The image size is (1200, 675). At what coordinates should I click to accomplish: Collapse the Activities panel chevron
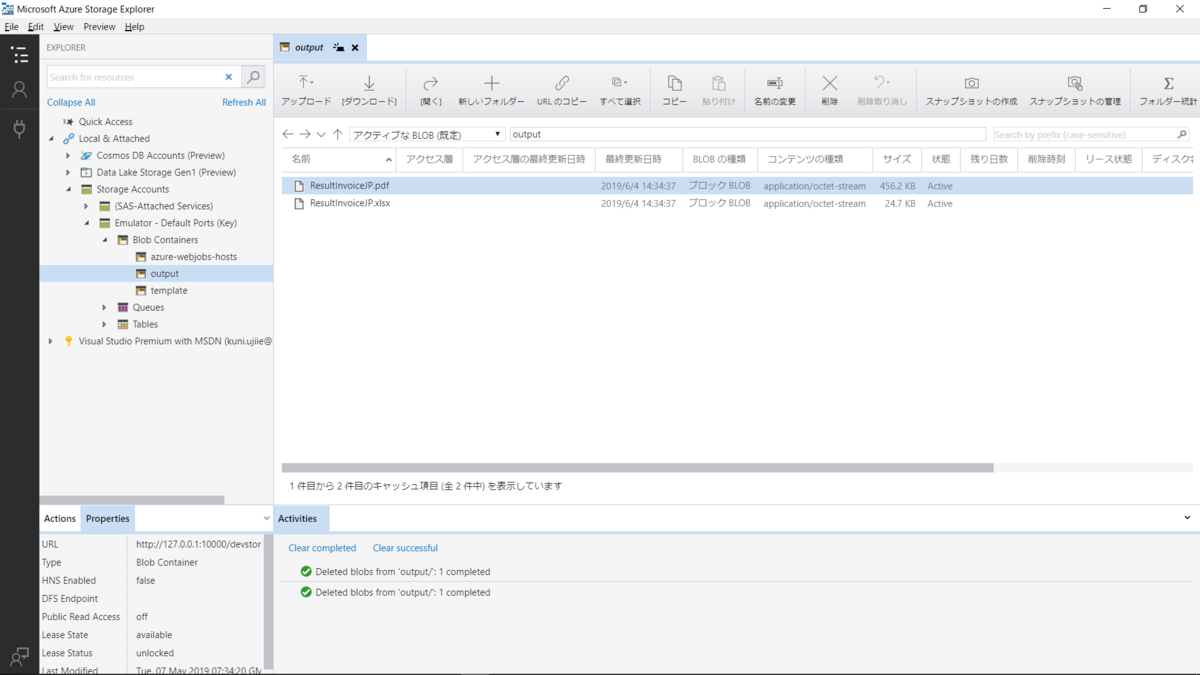pos(1187,518)
